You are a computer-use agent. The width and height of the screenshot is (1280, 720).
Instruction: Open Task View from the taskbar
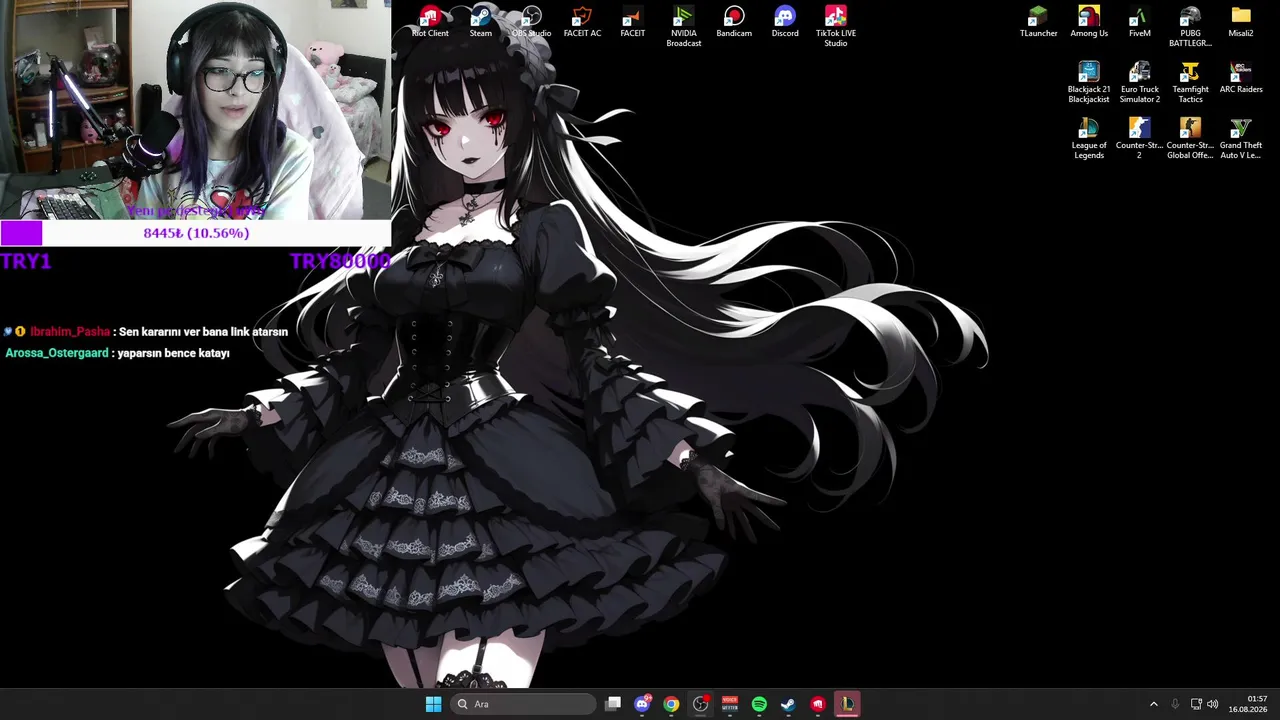pyautogui.click(x=613, y=704)
